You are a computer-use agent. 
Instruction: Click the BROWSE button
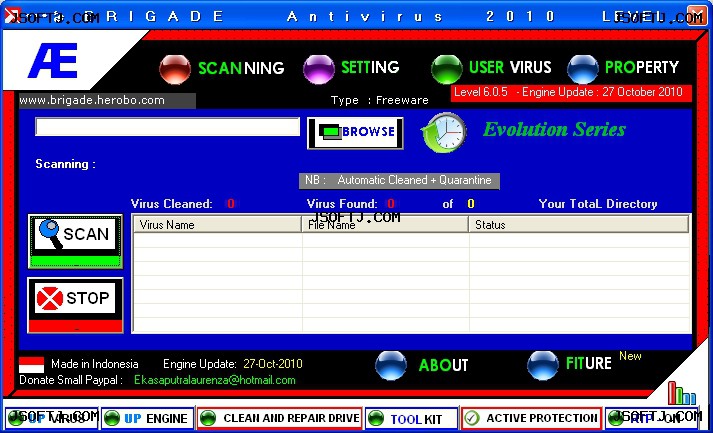click(355, 133)
